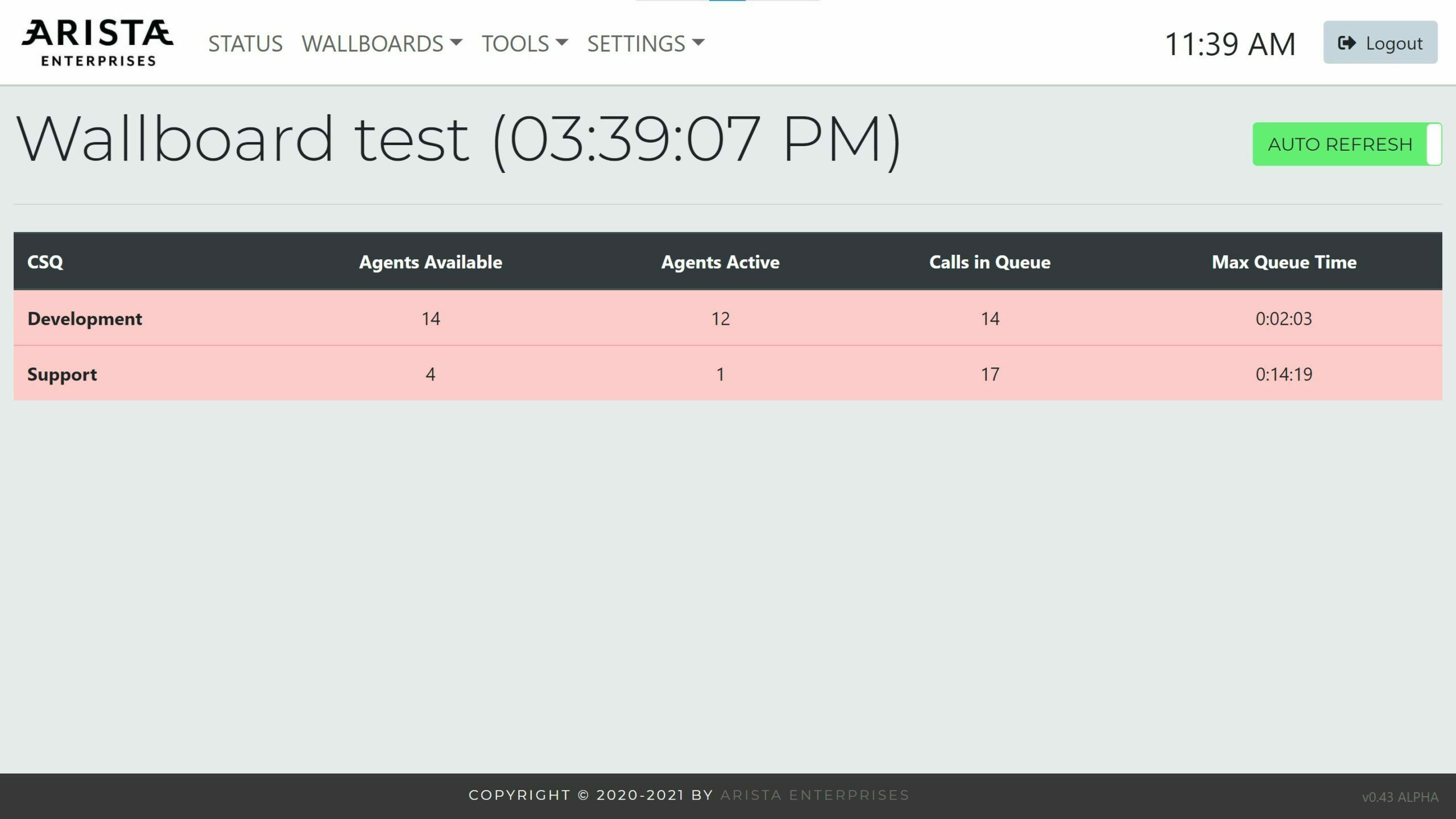Click the white Auto Refresh toggle handle
Viewport: 1456px width, 819px height.
[x=1434, y=144]
